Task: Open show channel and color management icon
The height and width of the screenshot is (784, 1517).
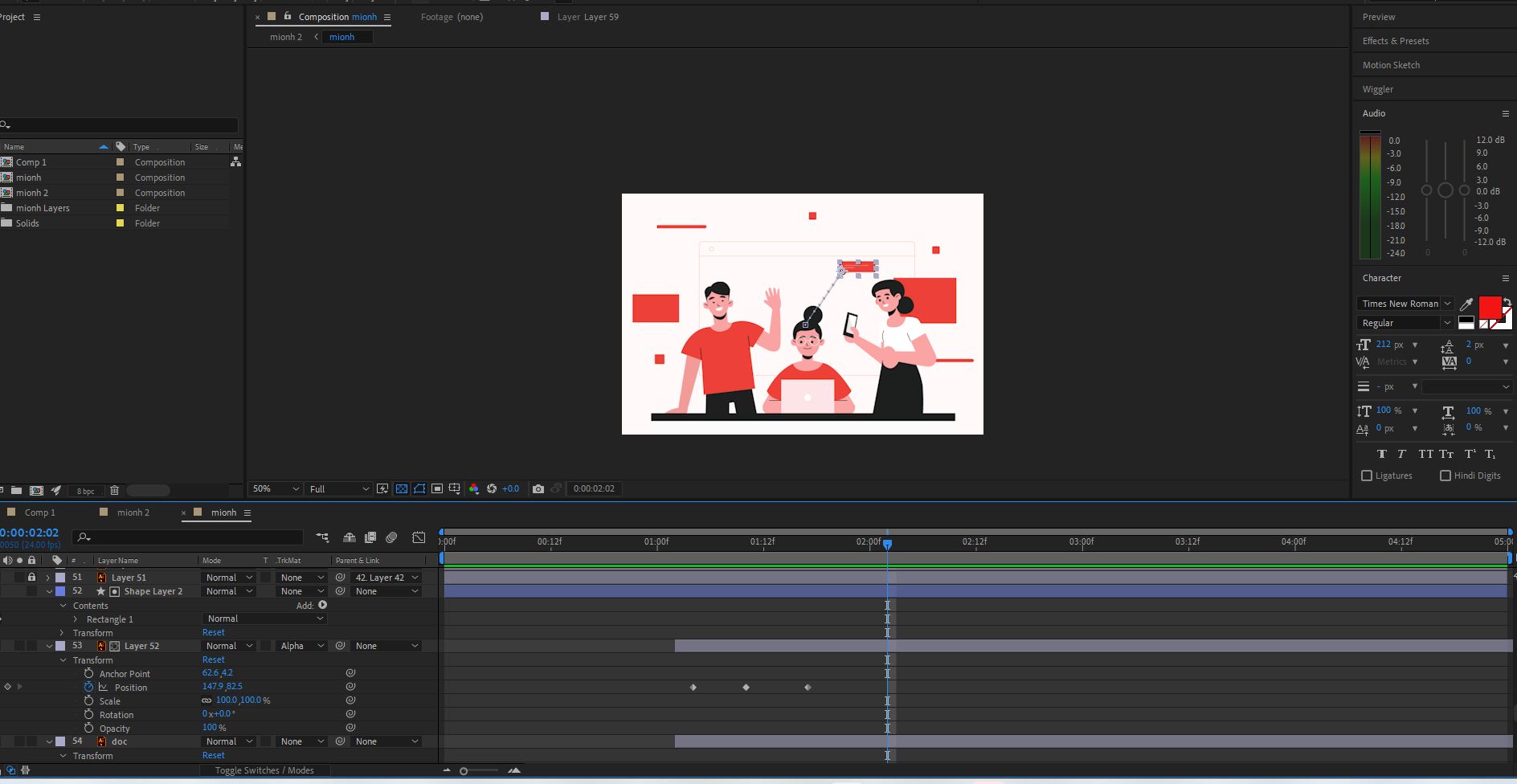Action: [474, 488]
